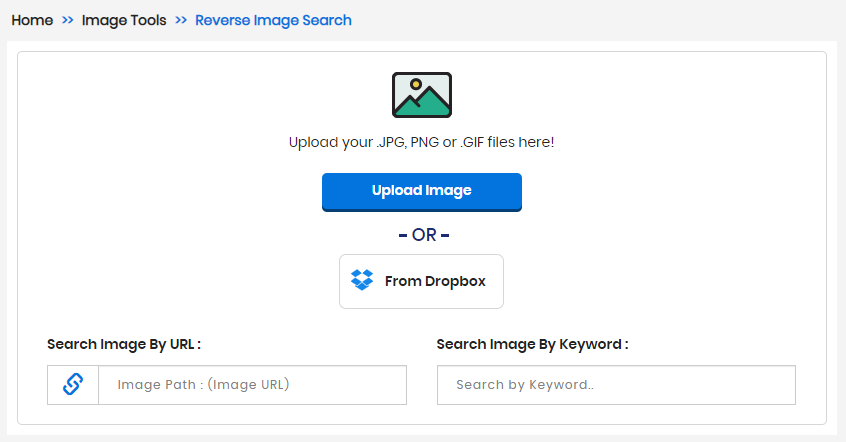This screenshot has width=846, height=442.
Task: Focus the Image Path (Image URL) field
Action: coord(253,385)
